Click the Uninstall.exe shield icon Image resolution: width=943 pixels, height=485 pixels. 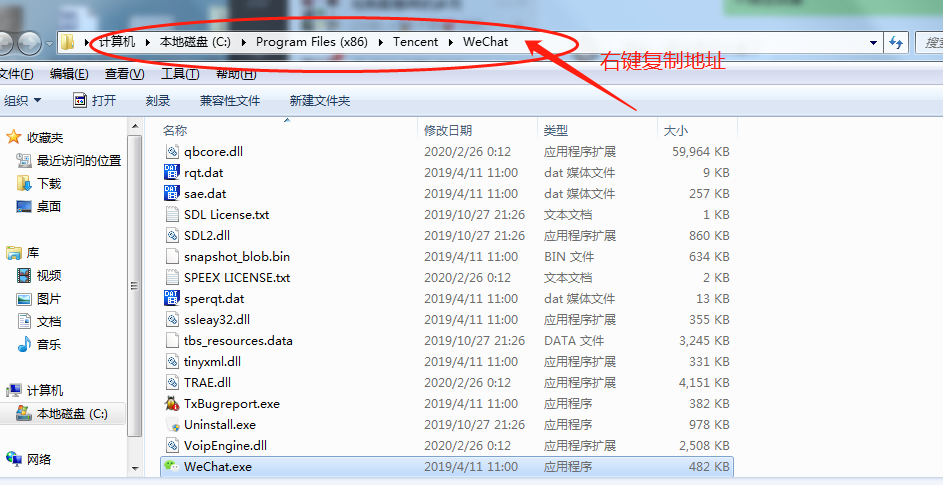point(172,425)
